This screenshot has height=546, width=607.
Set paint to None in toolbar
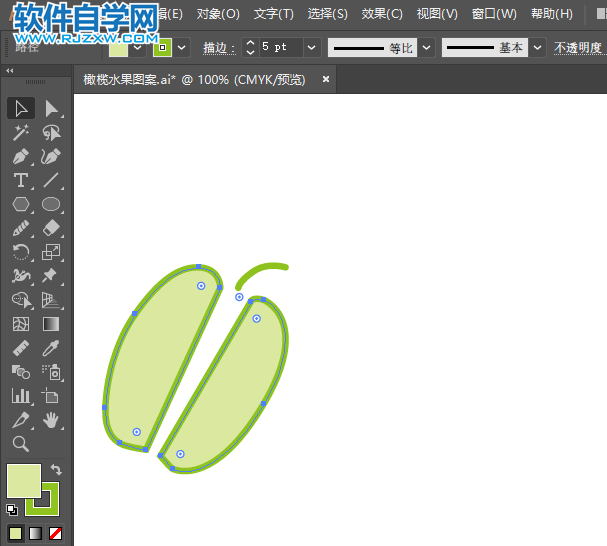tap(56, 533)
